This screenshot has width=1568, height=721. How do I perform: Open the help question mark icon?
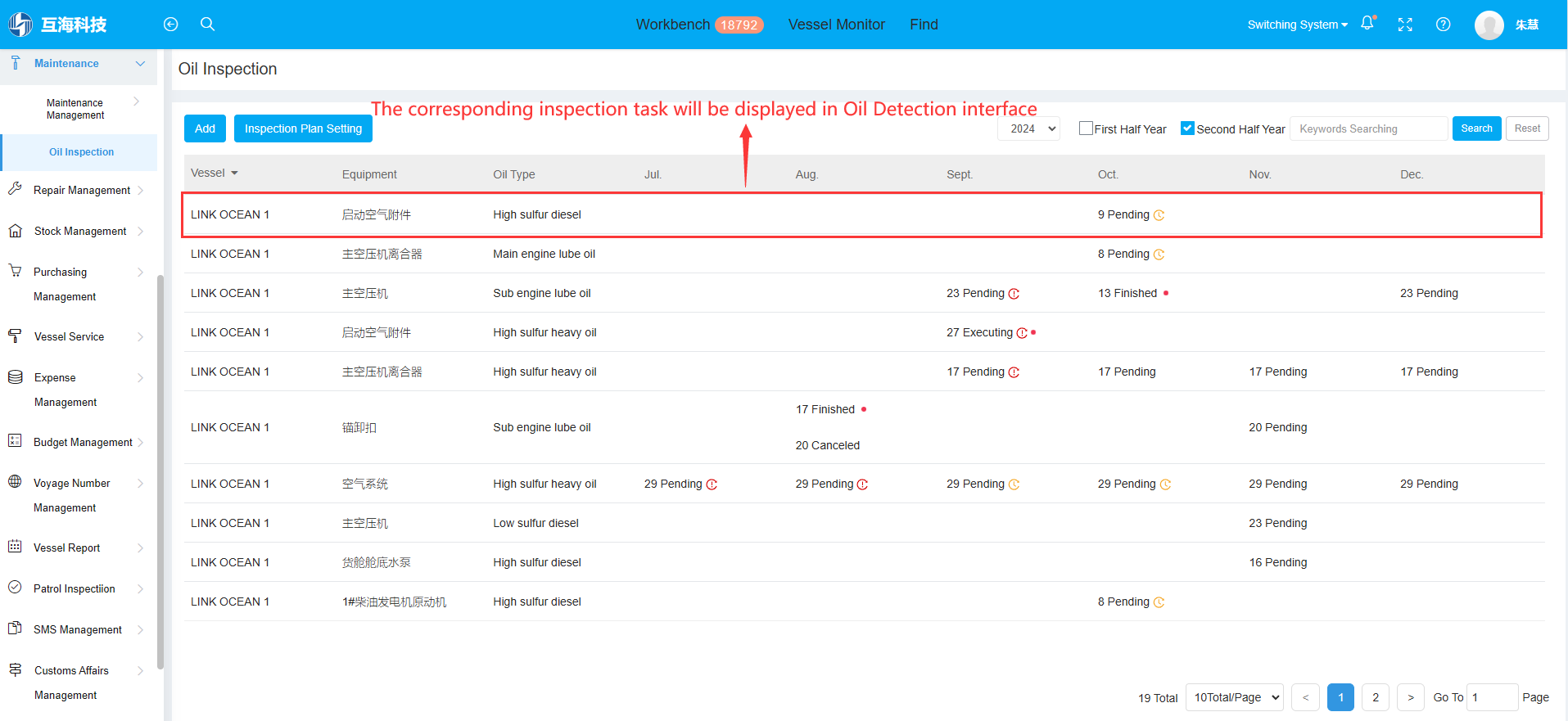(1444, 25)
